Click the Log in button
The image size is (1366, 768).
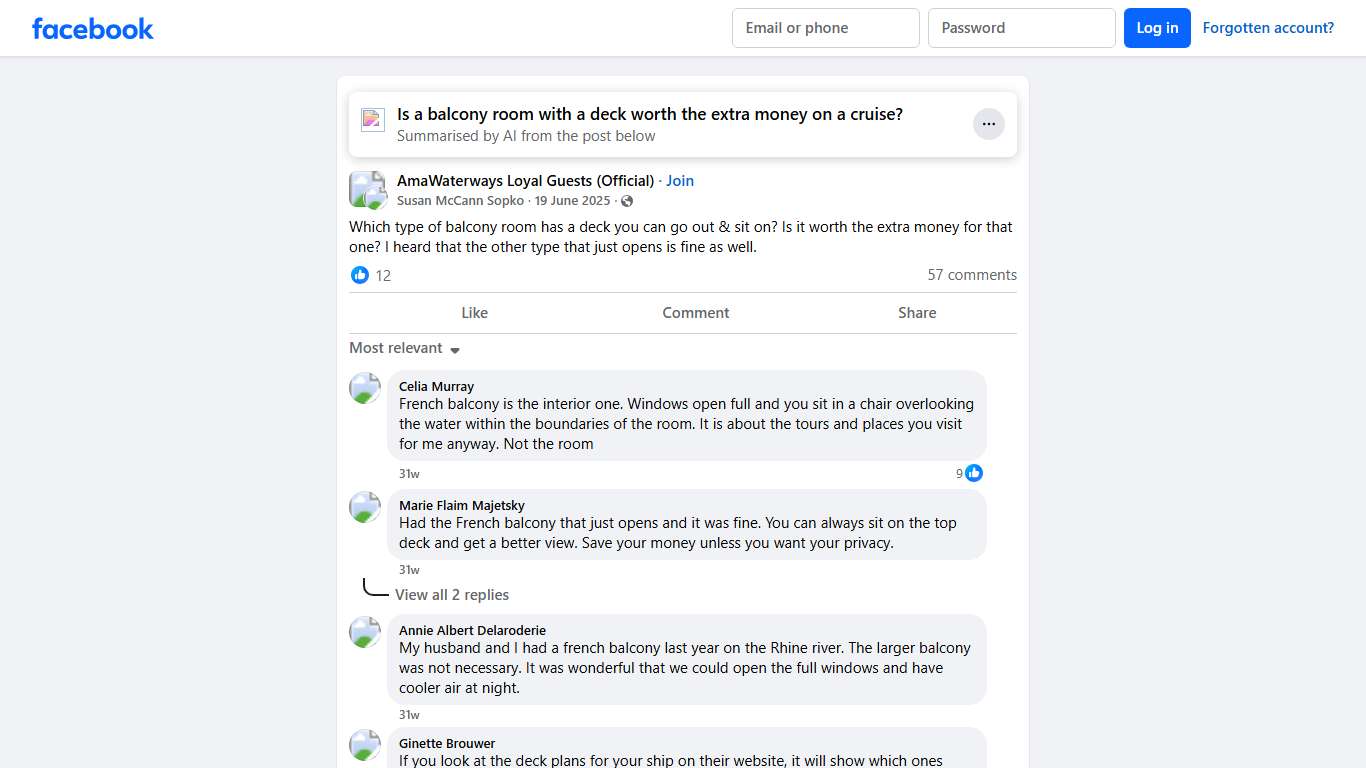click(x=1157, y=28)
